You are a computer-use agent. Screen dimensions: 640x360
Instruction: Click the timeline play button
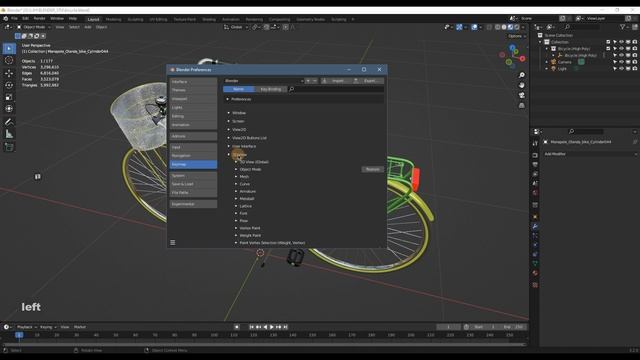click(272, 327)
